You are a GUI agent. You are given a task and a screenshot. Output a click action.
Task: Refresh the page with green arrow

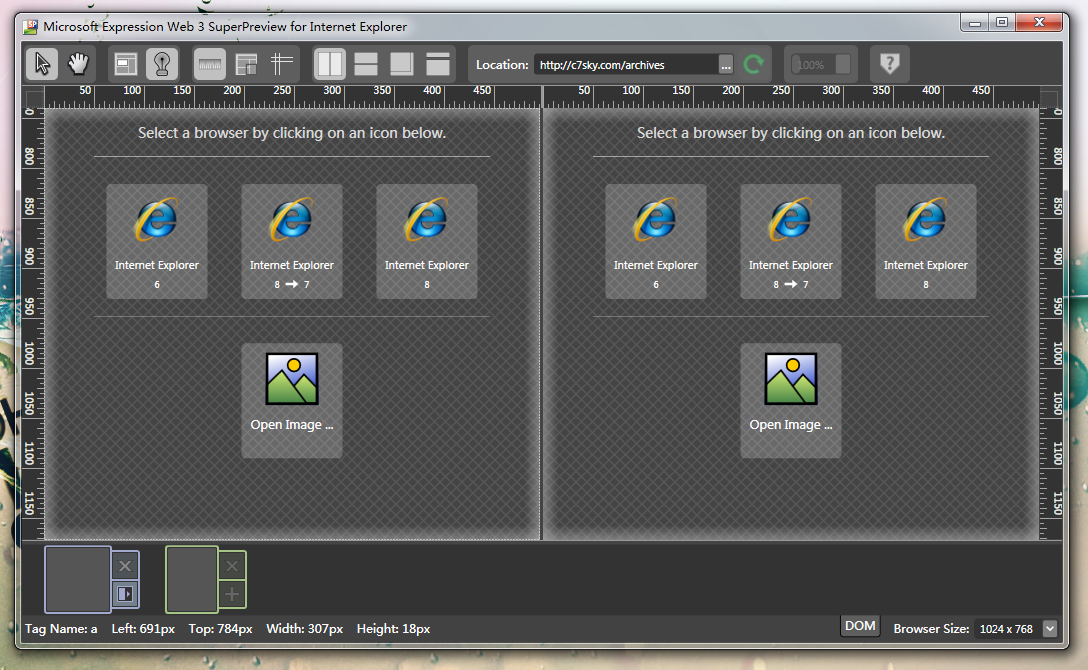(x=754, y=65)
